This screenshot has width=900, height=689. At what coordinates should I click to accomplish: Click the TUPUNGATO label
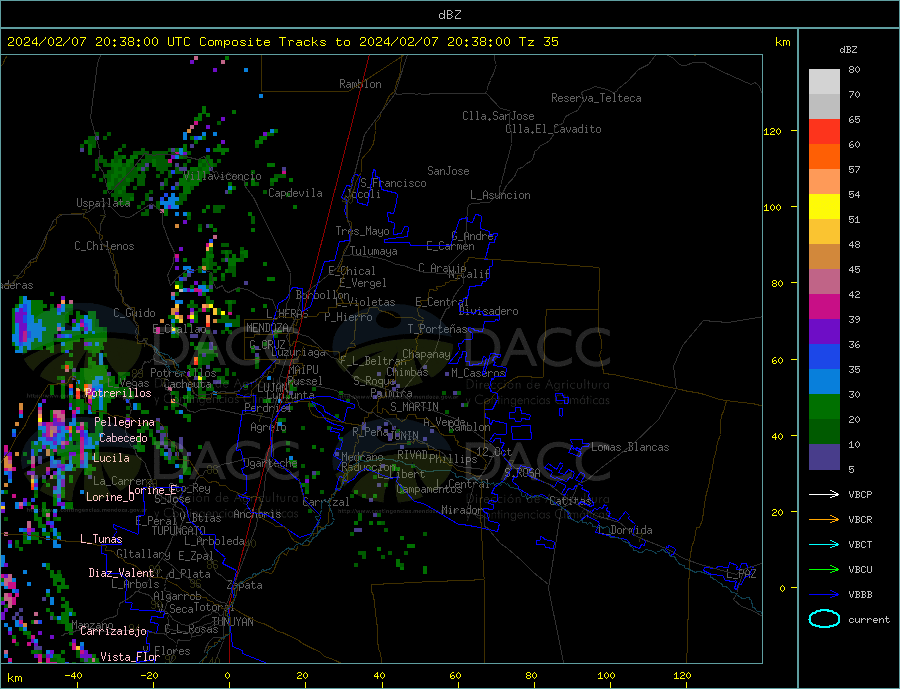tap(179, 531)
